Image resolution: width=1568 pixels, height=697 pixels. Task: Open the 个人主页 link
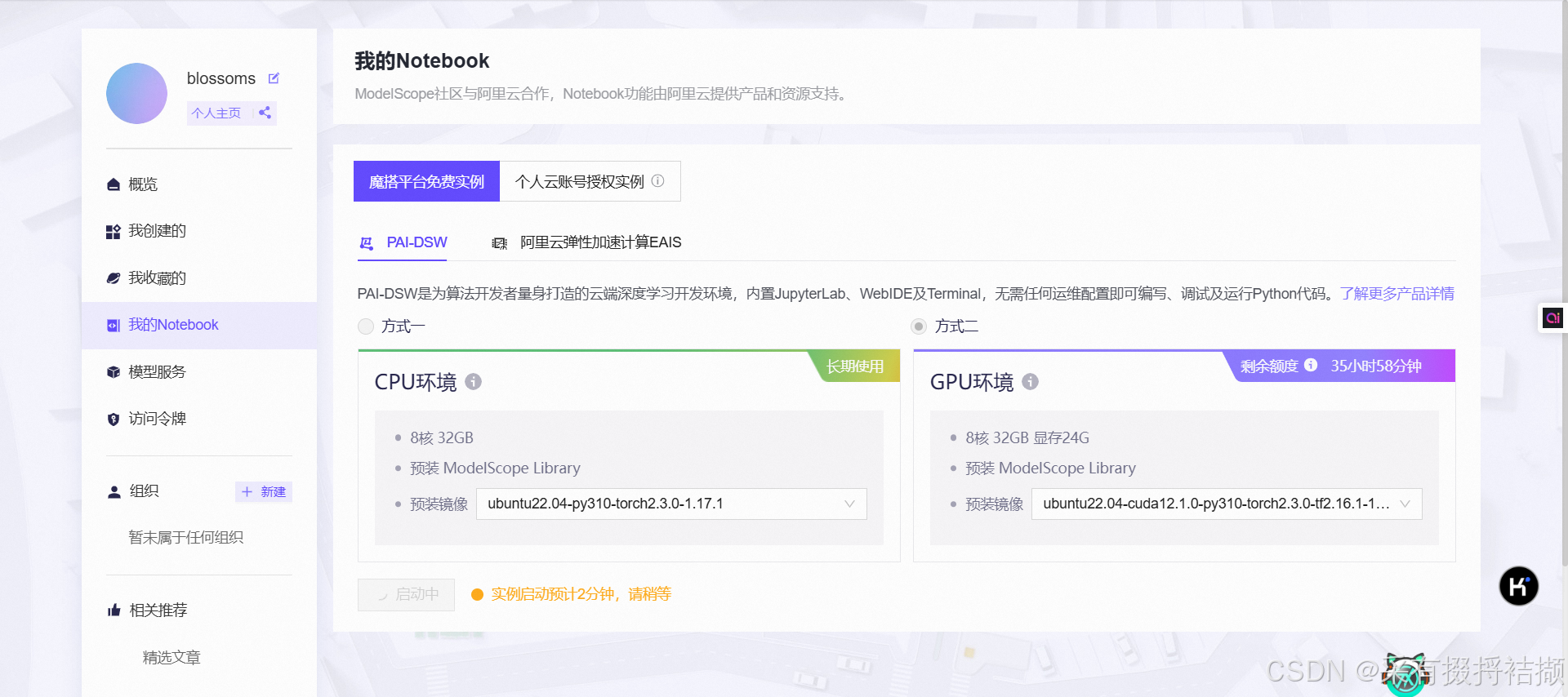click(216, 113)
